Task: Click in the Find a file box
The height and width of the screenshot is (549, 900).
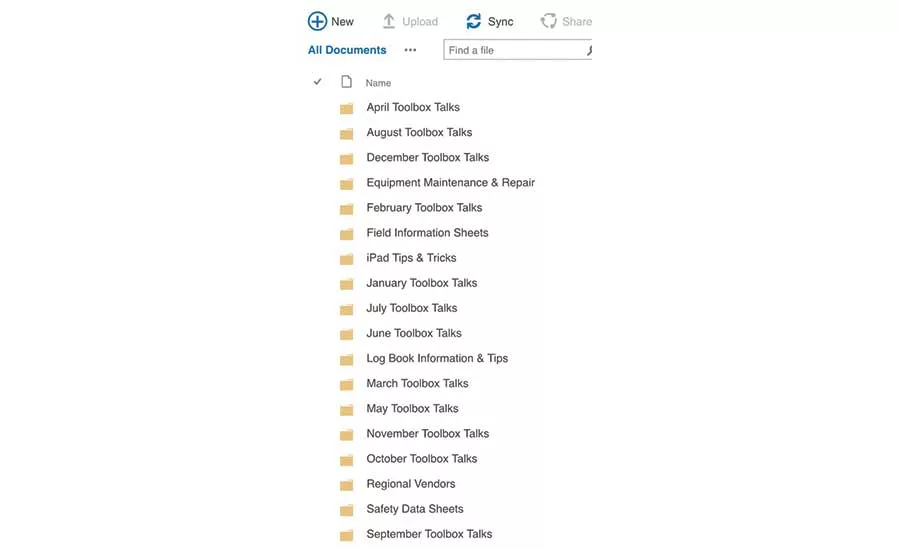Action: point(517,50)
